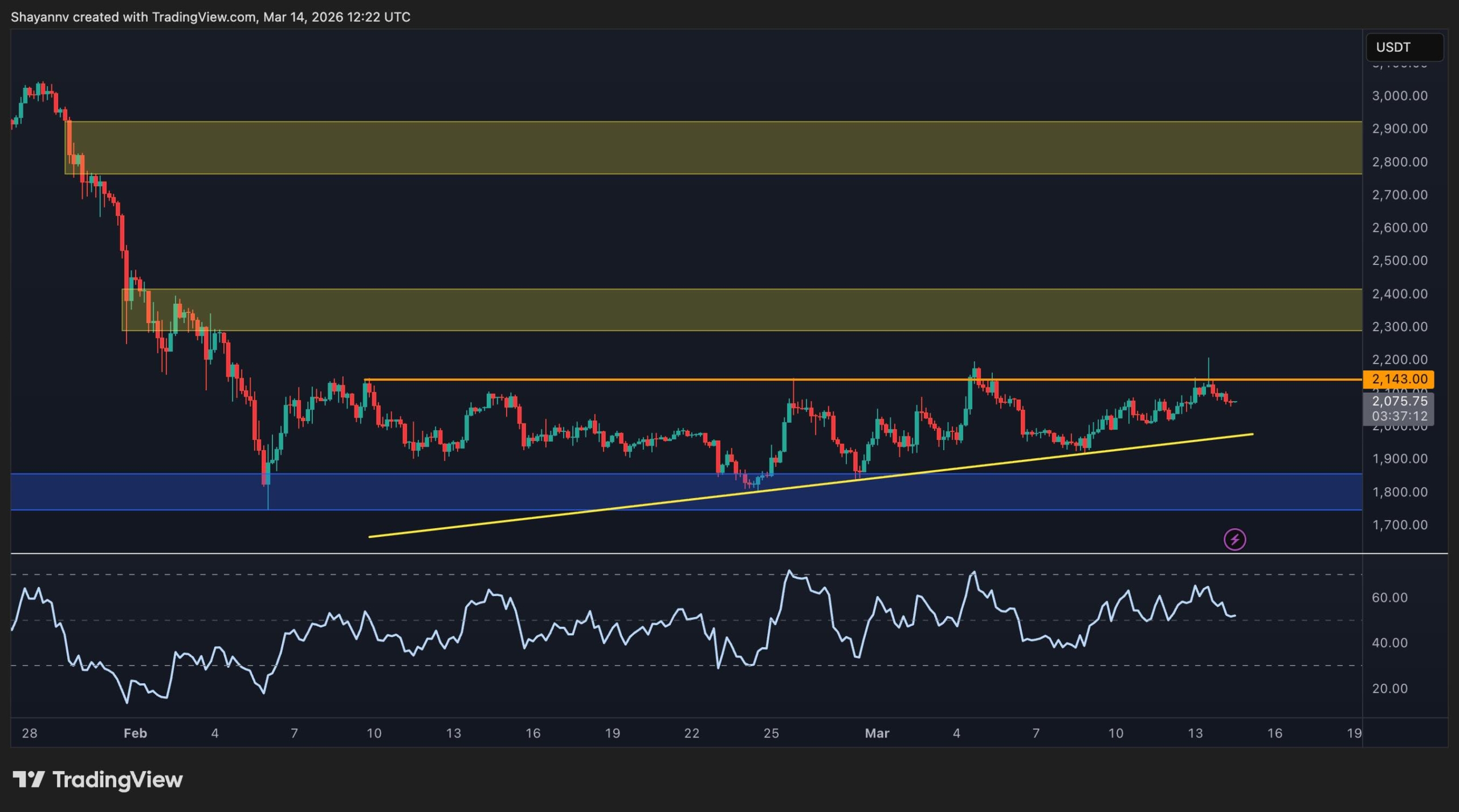Click the chart attribution header text
The width and height of the screenshot is (1459, 812).
(210, 17)
